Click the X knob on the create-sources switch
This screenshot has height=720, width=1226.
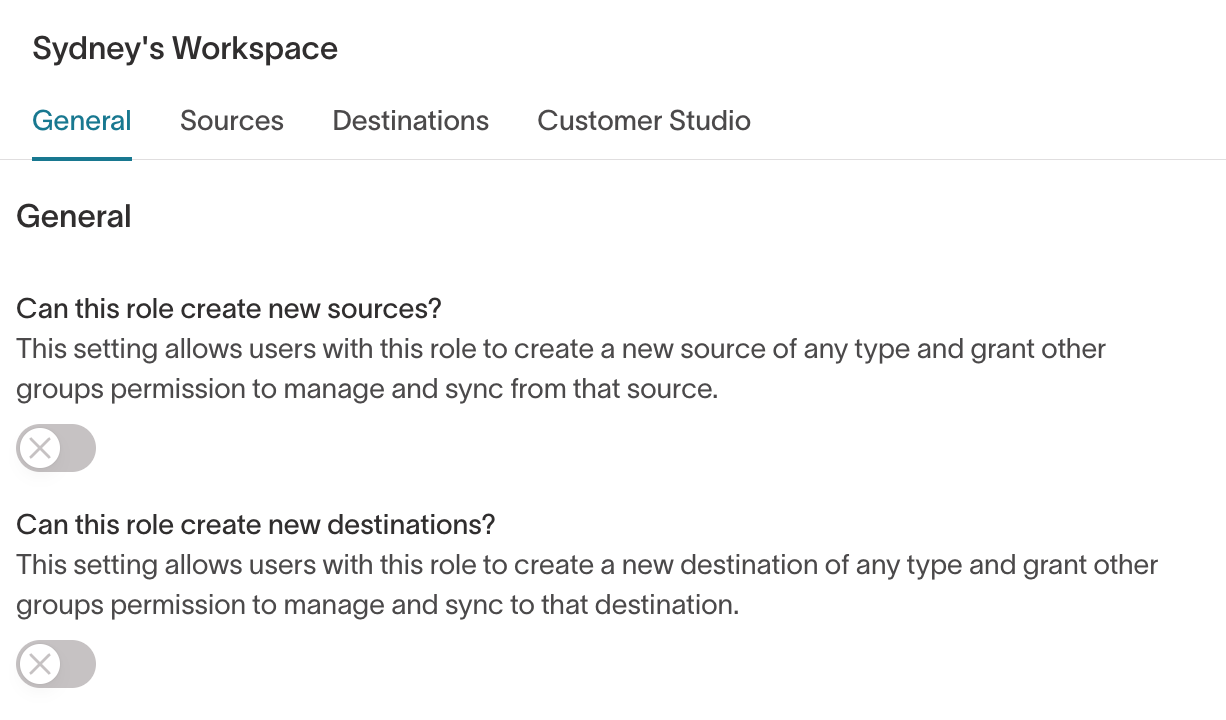[x=40, y=448]
